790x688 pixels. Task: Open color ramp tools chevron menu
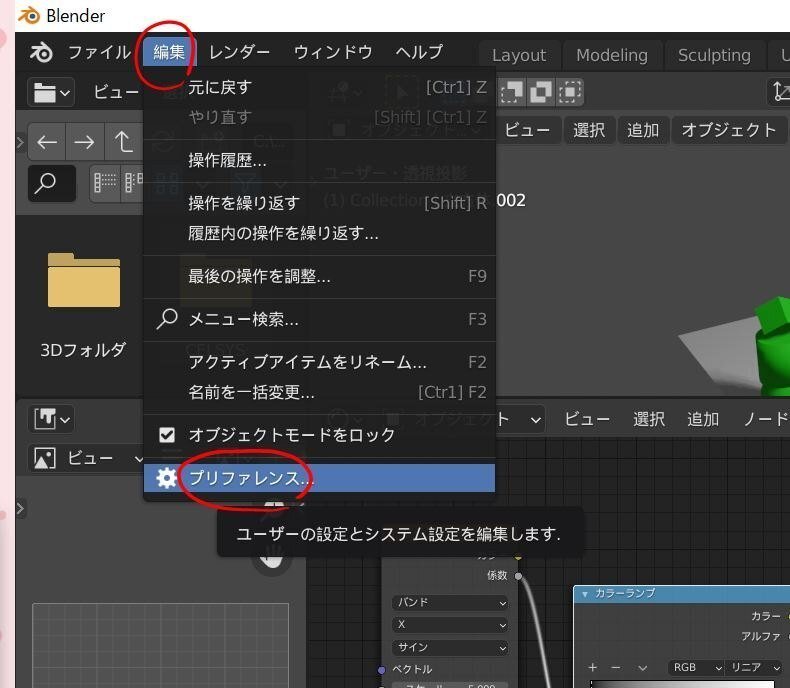(x=642, y=668)
